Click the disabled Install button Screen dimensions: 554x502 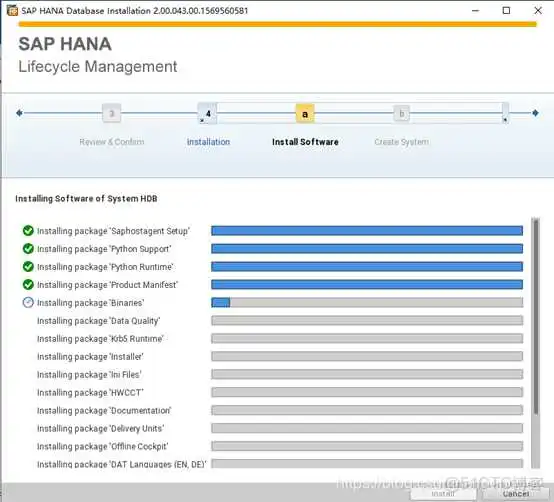(443, 494)
